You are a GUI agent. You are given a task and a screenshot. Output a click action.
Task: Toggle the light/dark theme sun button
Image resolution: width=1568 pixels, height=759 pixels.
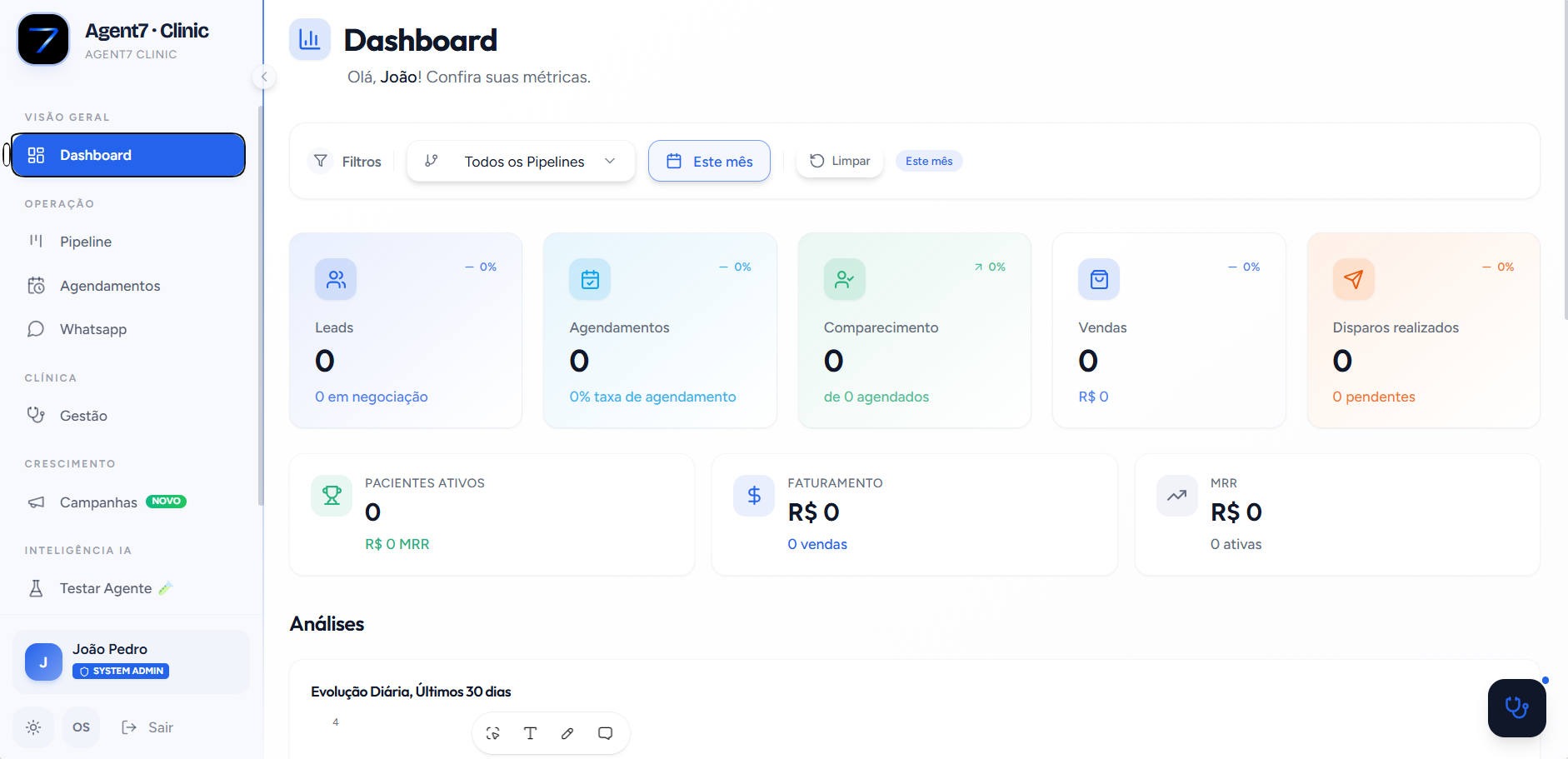point(33,727)
